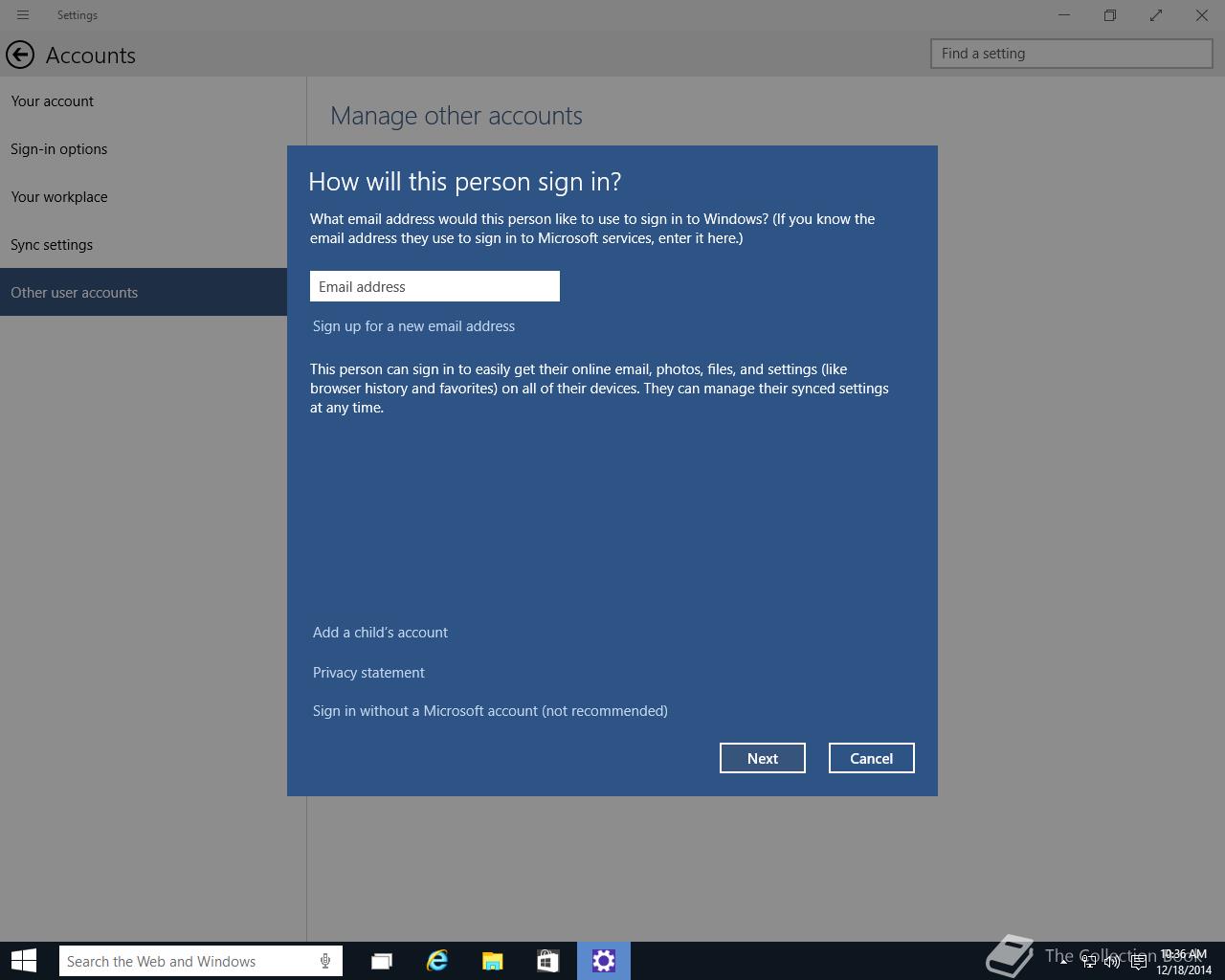Screen dimensions: 1225x980
Task: Open notifications icon in system tray
Action: 1138,962
